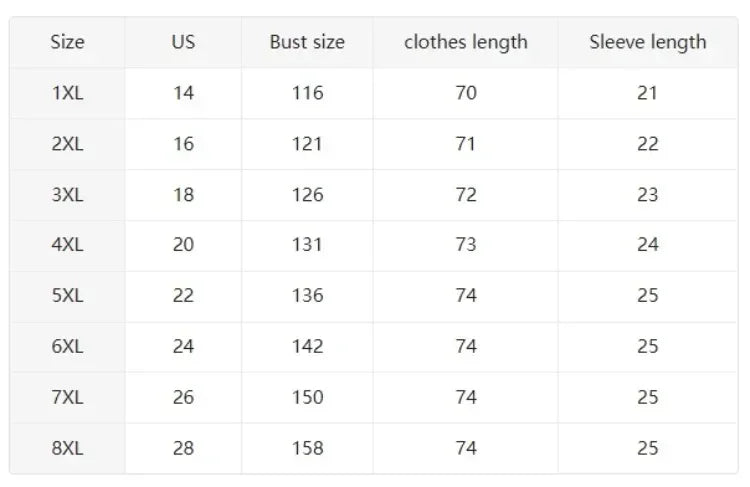Click bust size value 116
The width and height of the screenshot is (750, 487).
(307, 93)
